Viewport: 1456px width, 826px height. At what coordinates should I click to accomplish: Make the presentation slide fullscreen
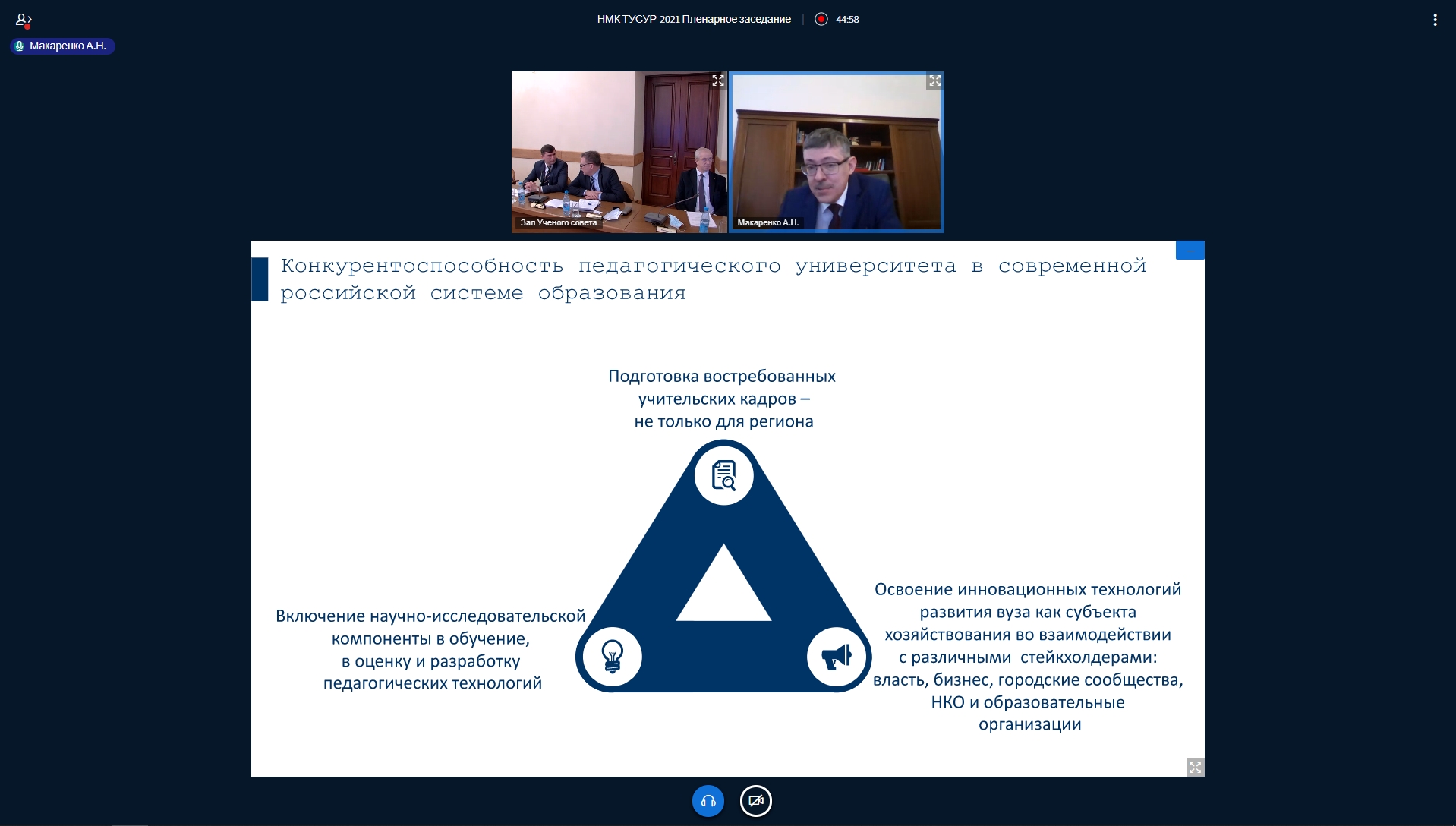pyautogui.click(x=1195, y=768)
